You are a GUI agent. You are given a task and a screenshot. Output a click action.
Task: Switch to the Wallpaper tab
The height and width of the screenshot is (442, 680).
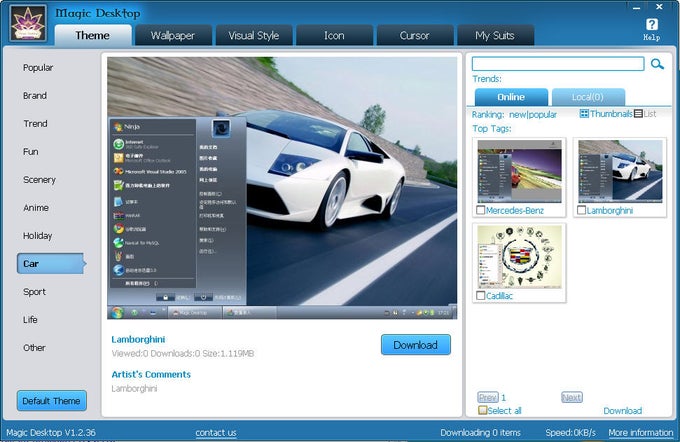click(x=173, y=35)
